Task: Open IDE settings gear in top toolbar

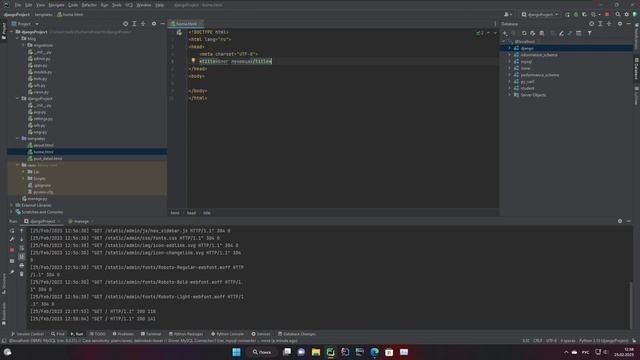Action: (x=627, y=14)
